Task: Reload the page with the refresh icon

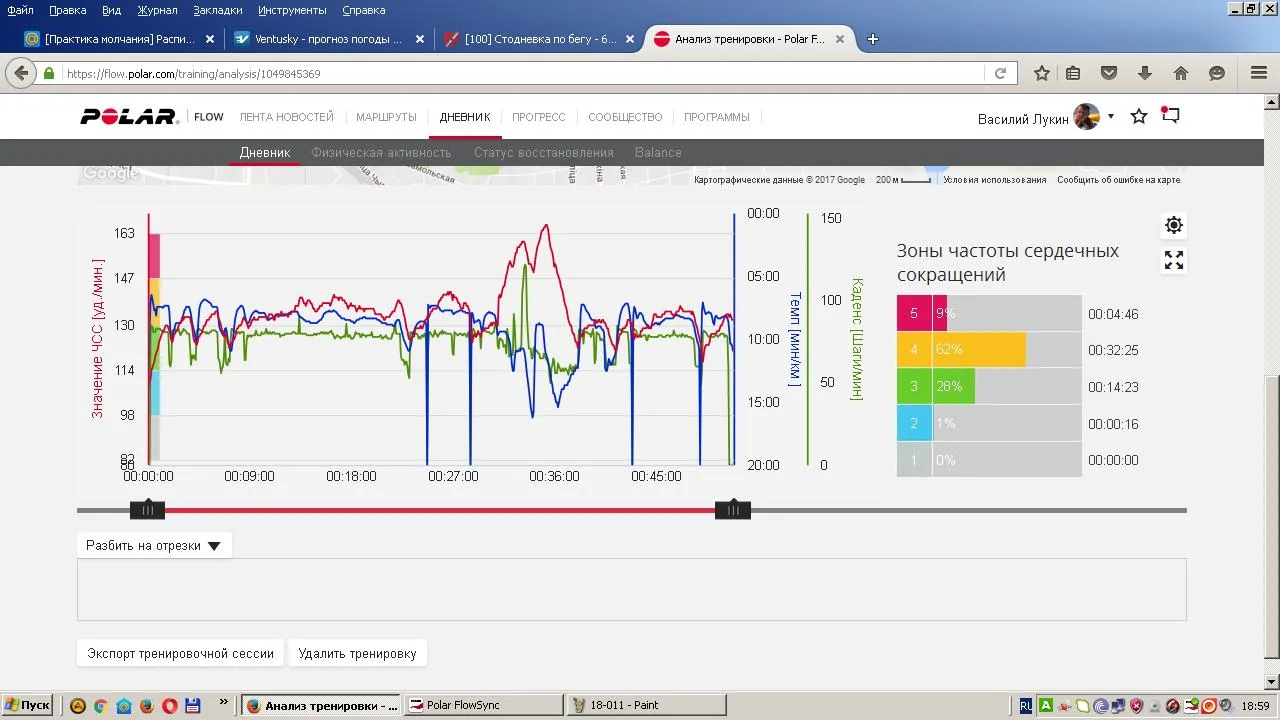Action: point(1000,73)
